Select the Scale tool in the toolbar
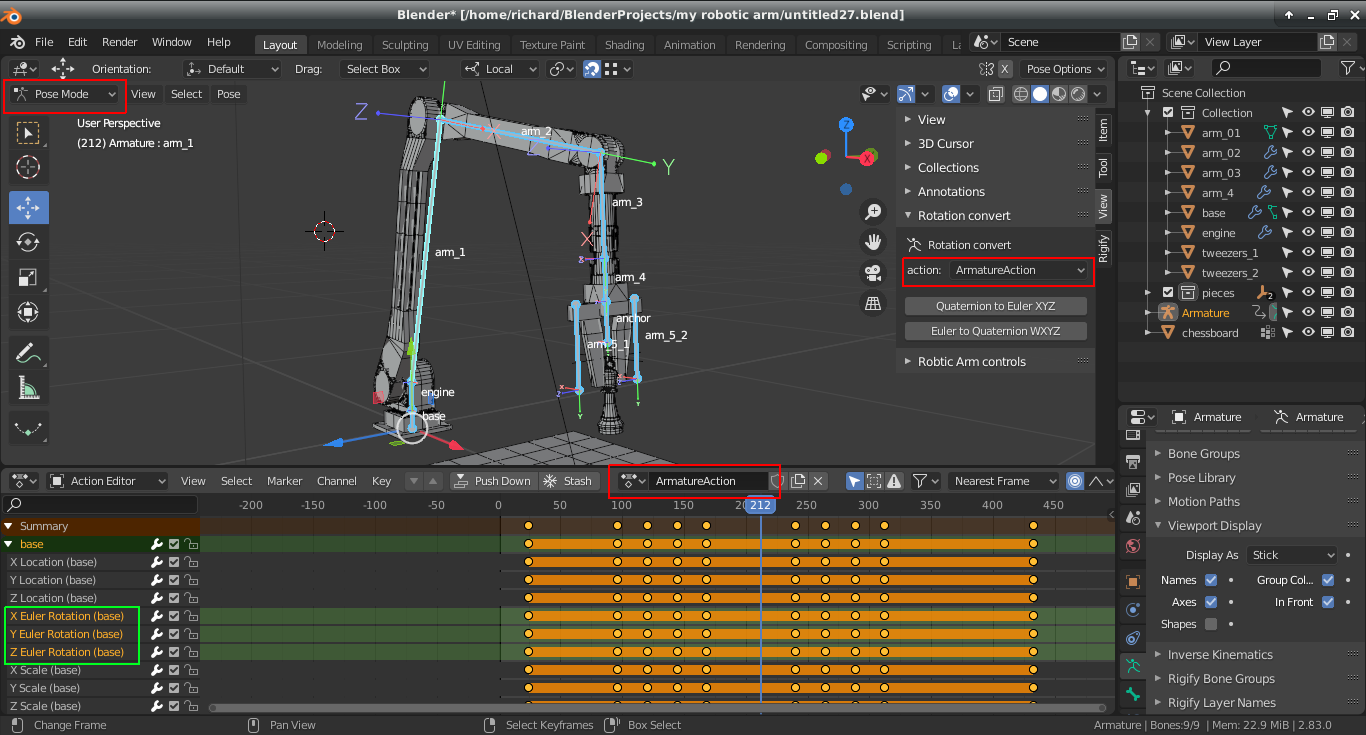Screen dimensions: 1366x735 tap(27, 277)
